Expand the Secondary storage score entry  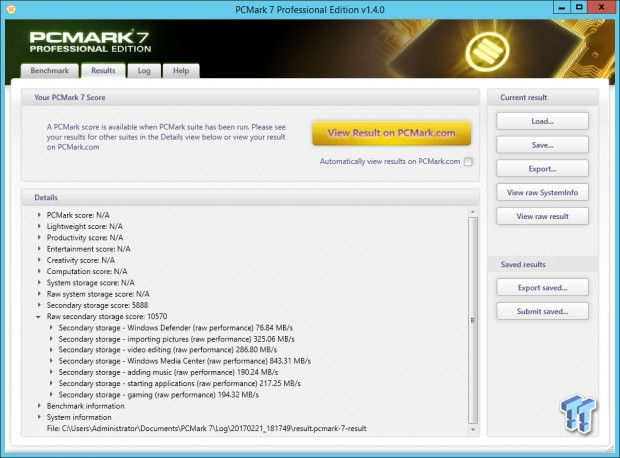point(40,305)
